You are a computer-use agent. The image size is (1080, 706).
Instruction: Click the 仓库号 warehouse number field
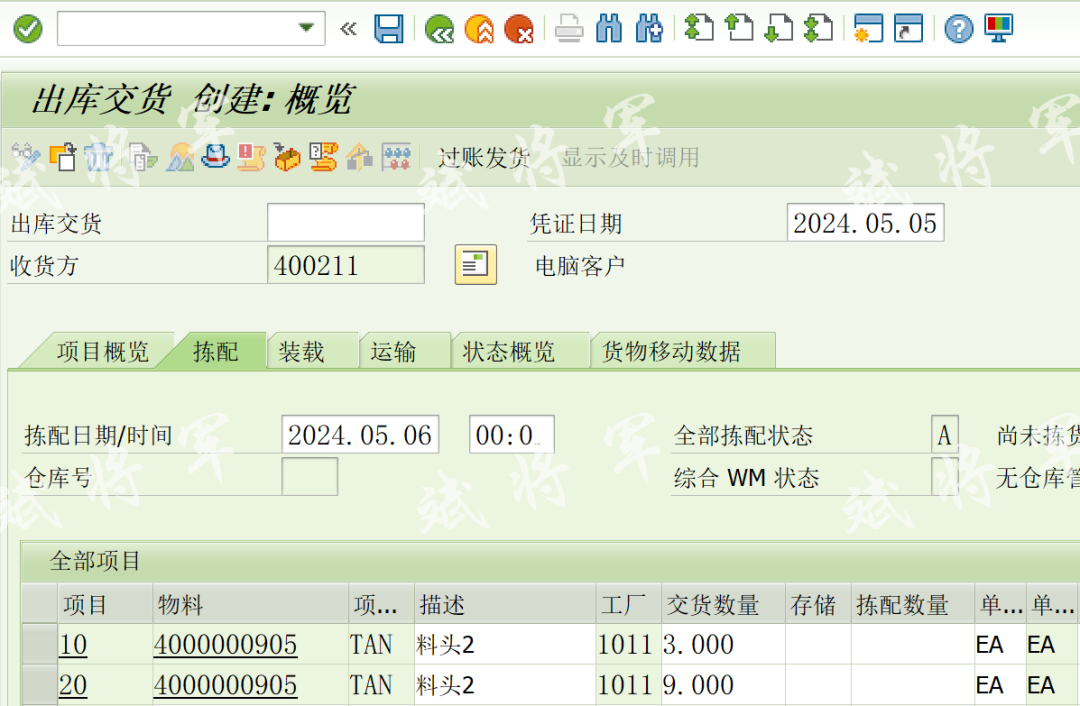pos(310,477)
